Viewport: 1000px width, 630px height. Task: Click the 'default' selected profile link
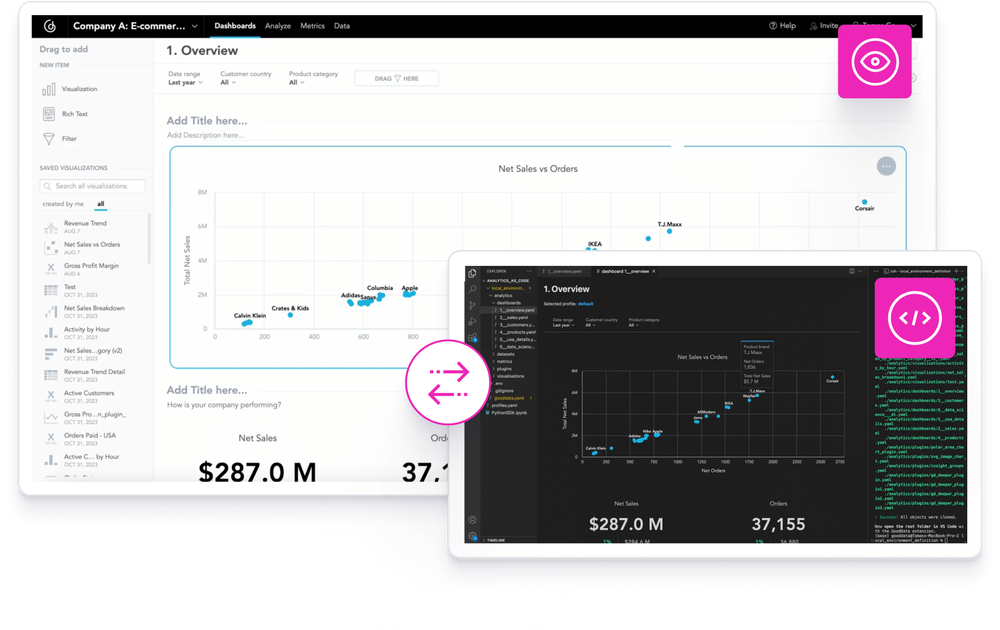[x=585, y=304]
